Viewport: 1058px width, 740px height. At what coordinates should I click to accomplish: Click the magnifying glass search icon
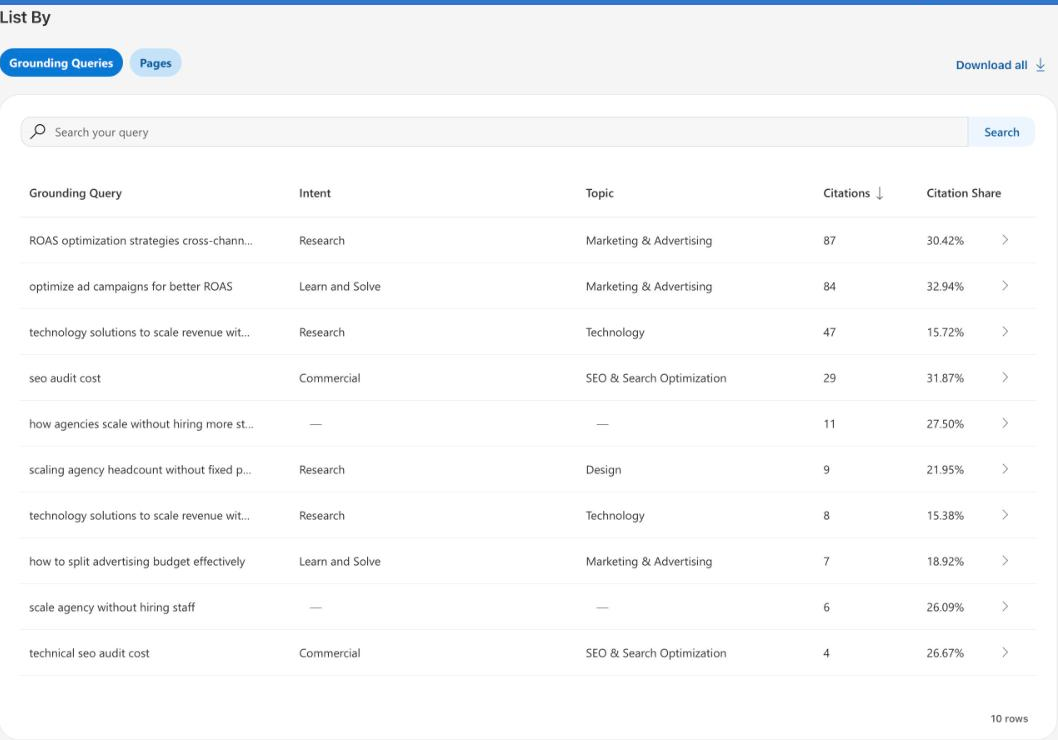pyautogui.click(x=38, y=131)
